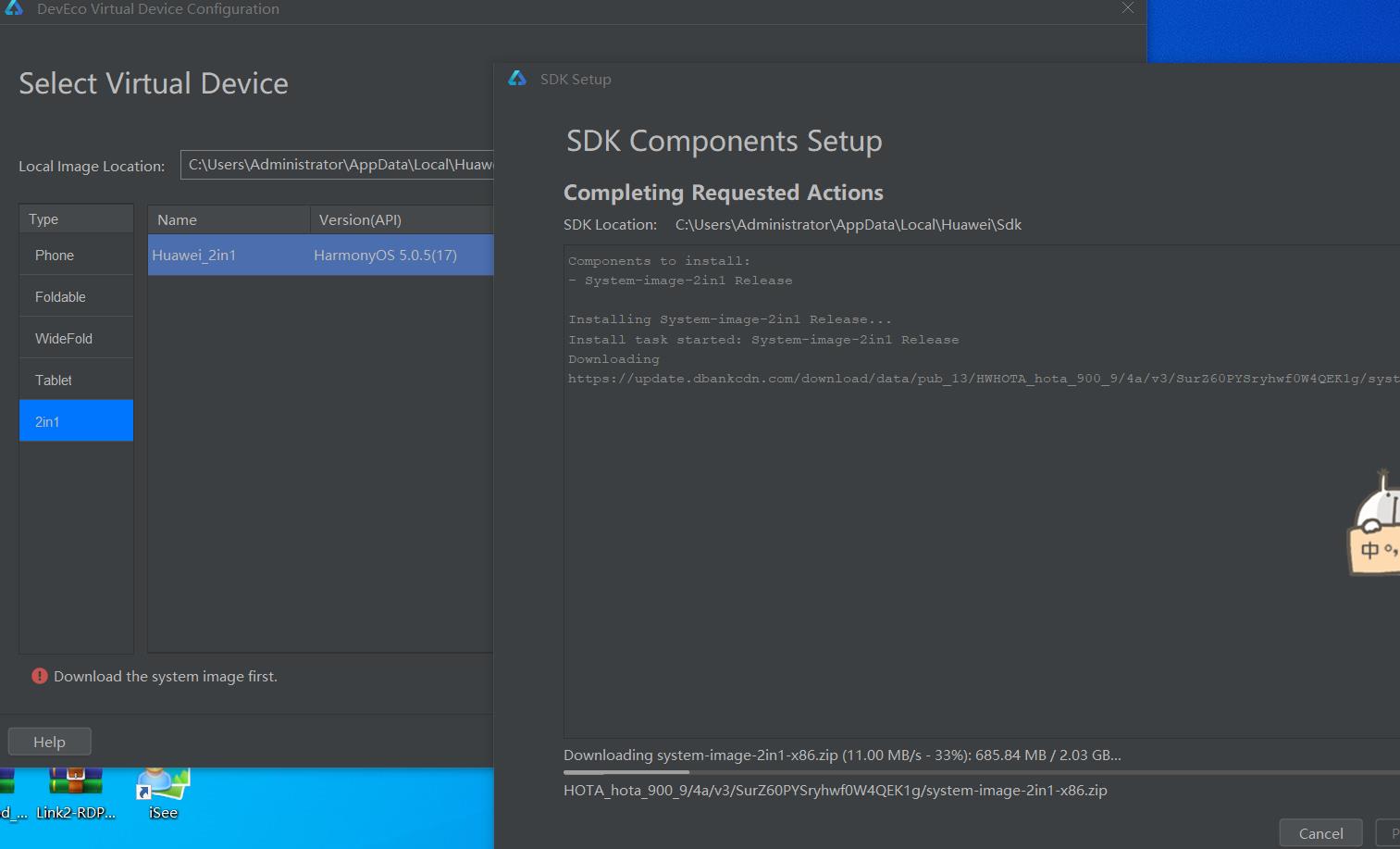1400x849 pixels.
Task: Click the Local Image Location field
Action: 338,165
